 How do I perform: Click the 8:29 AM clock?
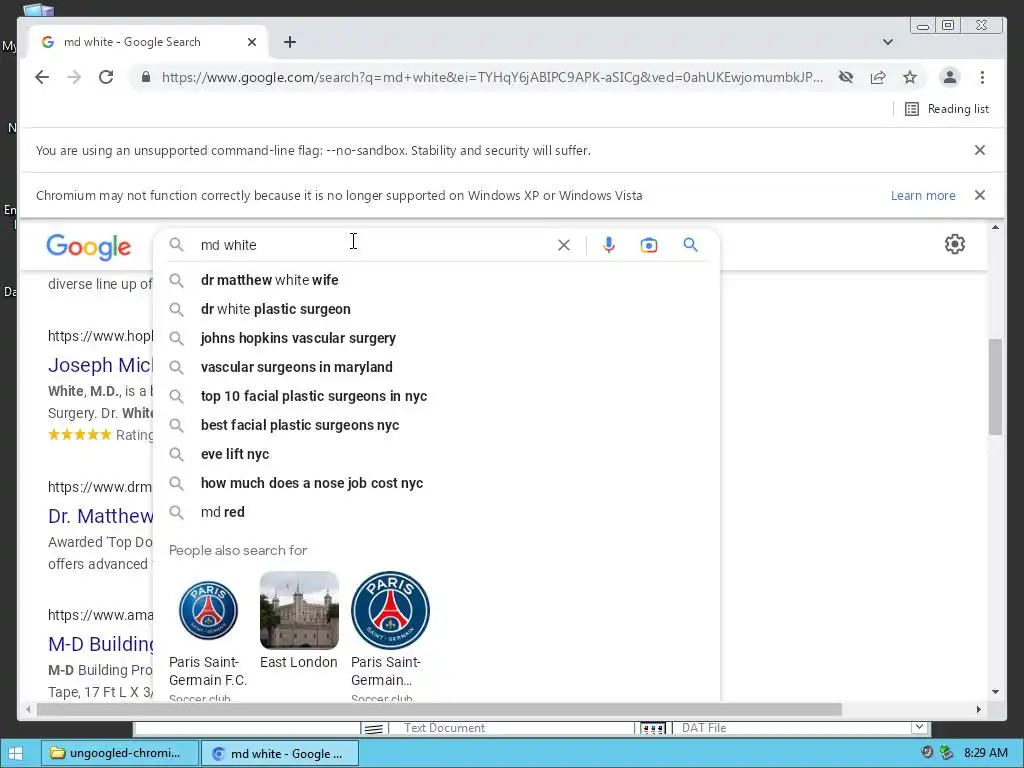(985, 753)
